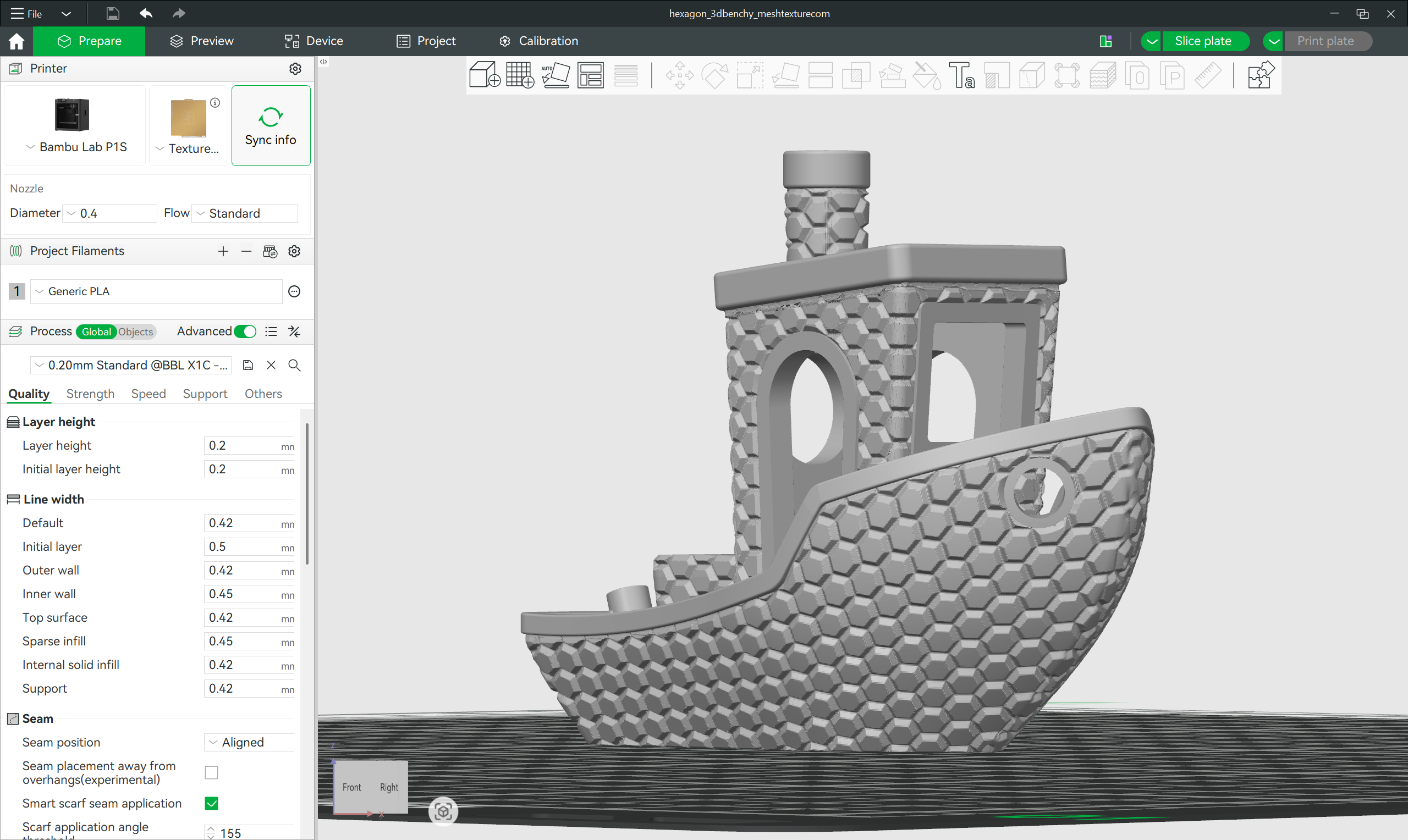
Task: Add a filament with plus icon
Action: tap(223, 251)
